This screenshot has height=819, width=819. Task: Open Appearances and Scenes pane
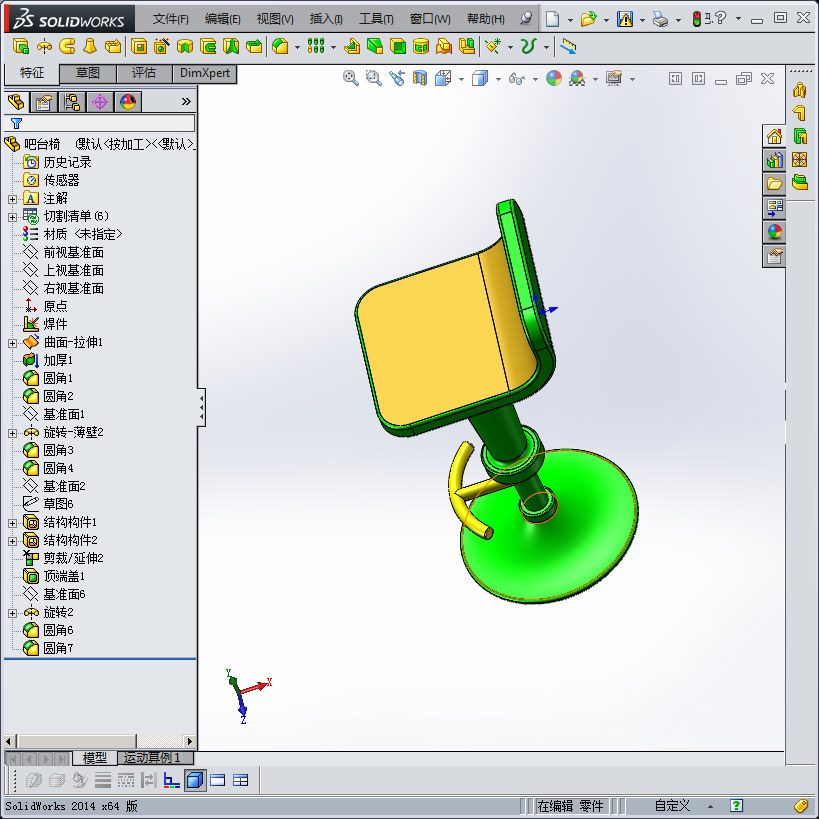tap(774, 231)
